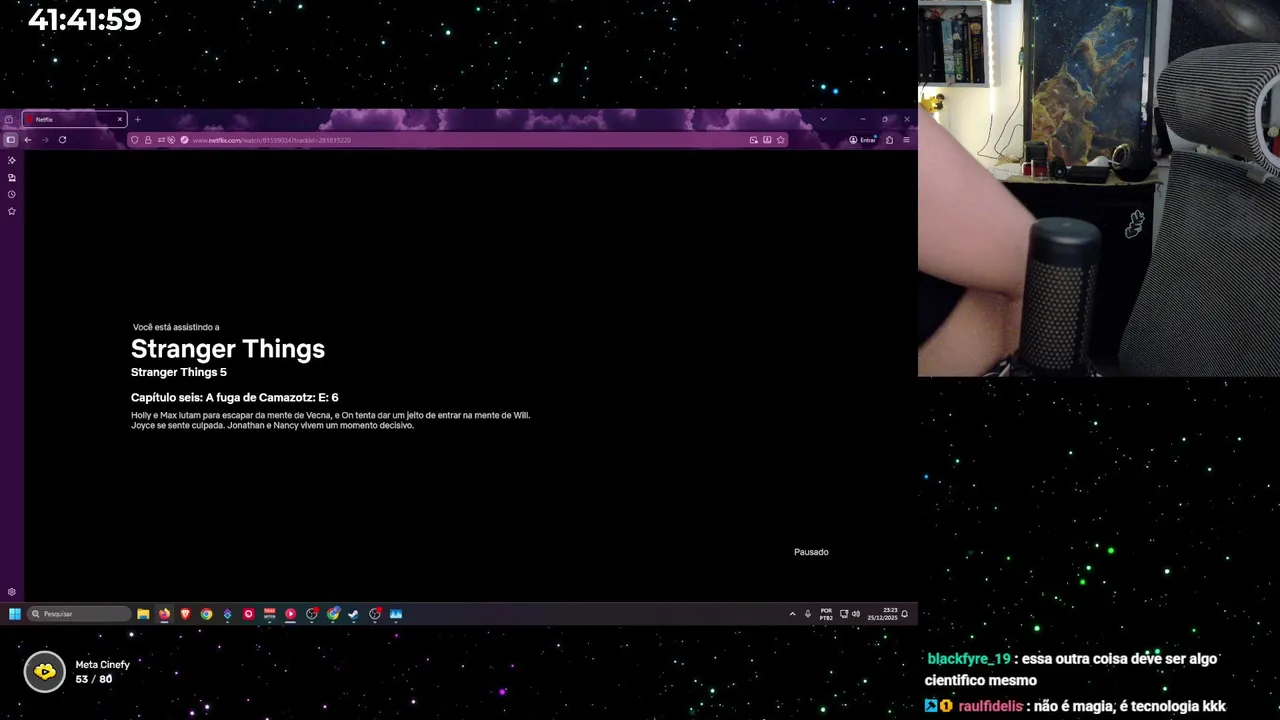The image size is (1280, 720).
Task: Toggle the browser sidebar button
Action: pos(10,140)
